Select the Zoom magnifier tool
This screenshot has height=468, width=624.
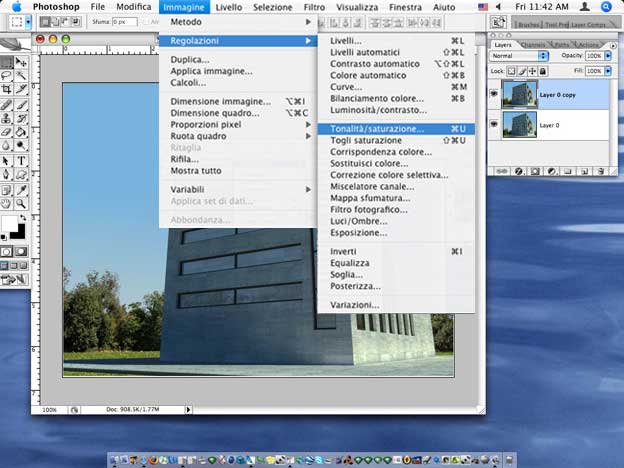[x=21, y=203]
